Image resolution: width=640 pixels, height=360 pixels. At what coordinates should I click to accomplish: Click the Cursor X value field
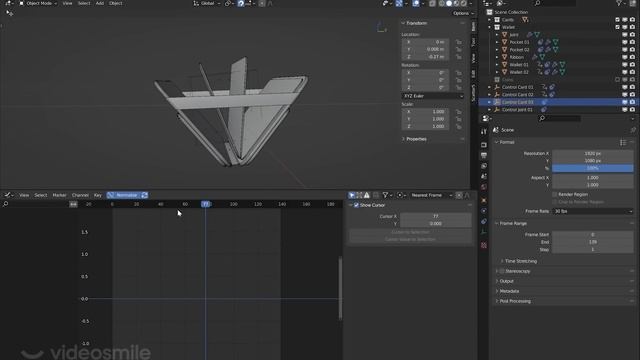[436, 216]
